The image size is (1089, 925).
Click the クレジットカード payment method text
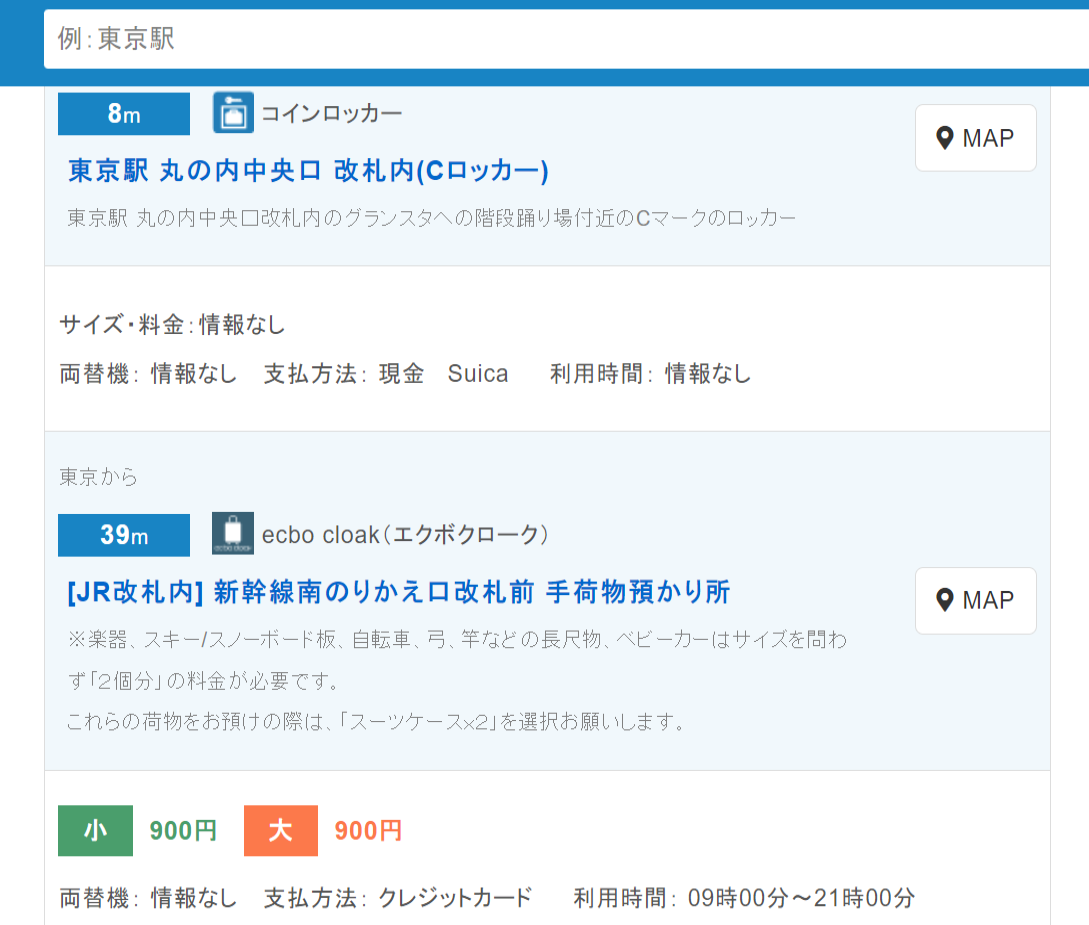[455, 897]
